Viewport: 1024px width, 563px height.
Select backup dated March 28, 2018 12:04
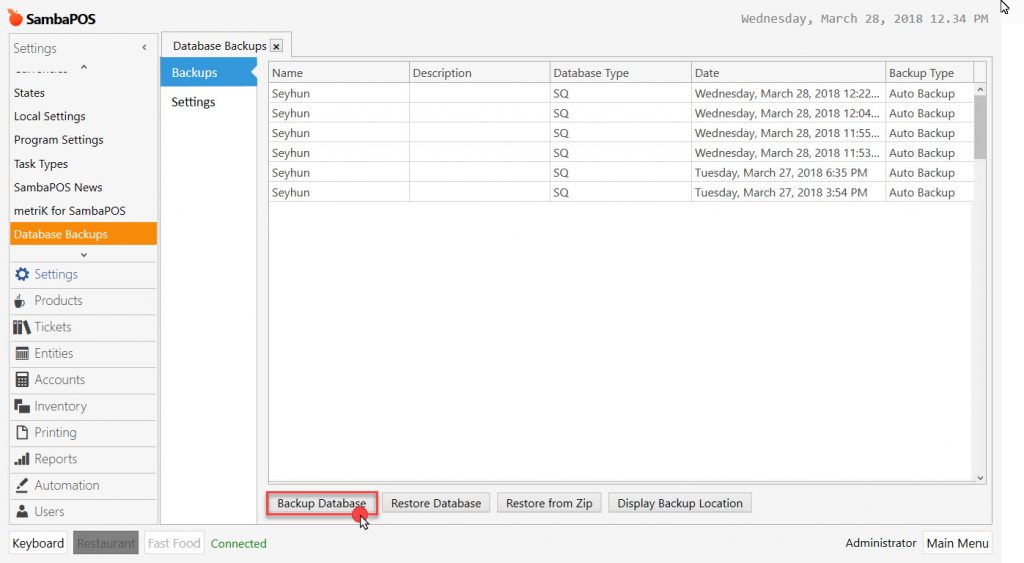tap(620, 113)
